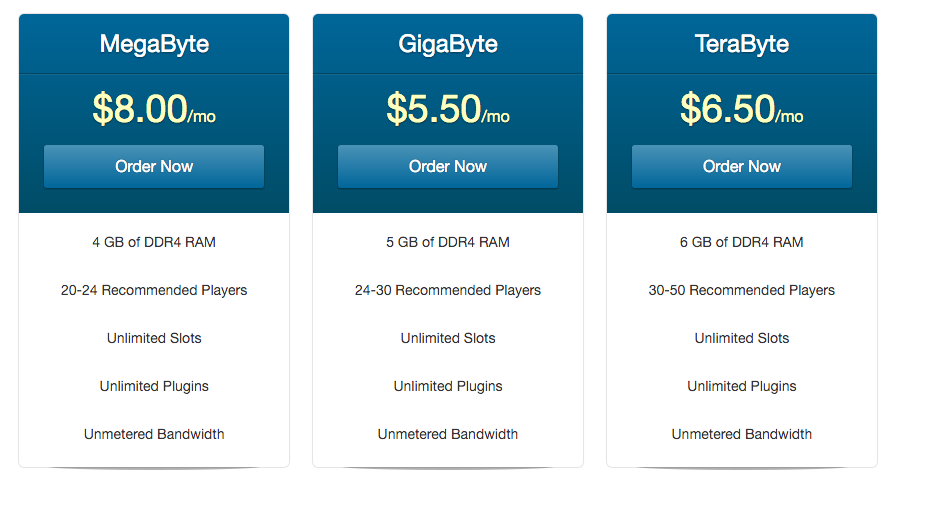Click the 5 GB of DDR4 RAM feature
The image size is (943, 527).
point(448,242)
